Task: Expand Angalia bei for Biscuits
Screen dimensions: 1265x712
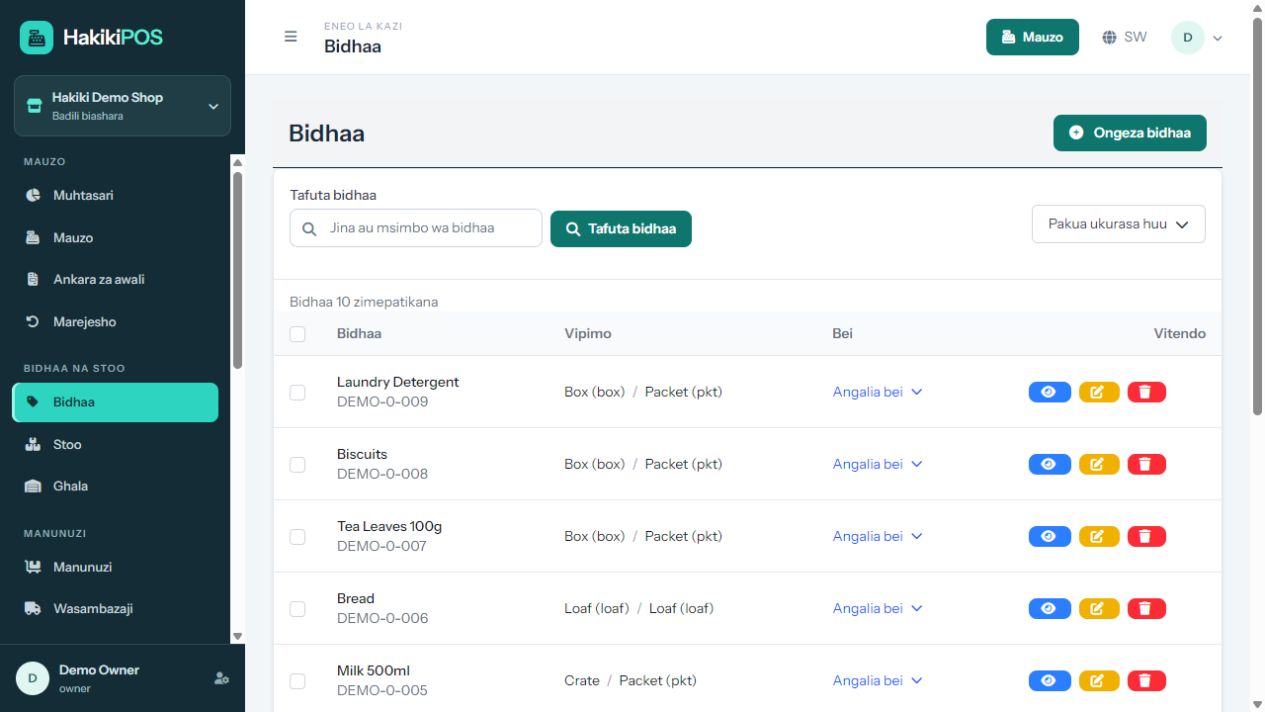Action: coord(877,464)
